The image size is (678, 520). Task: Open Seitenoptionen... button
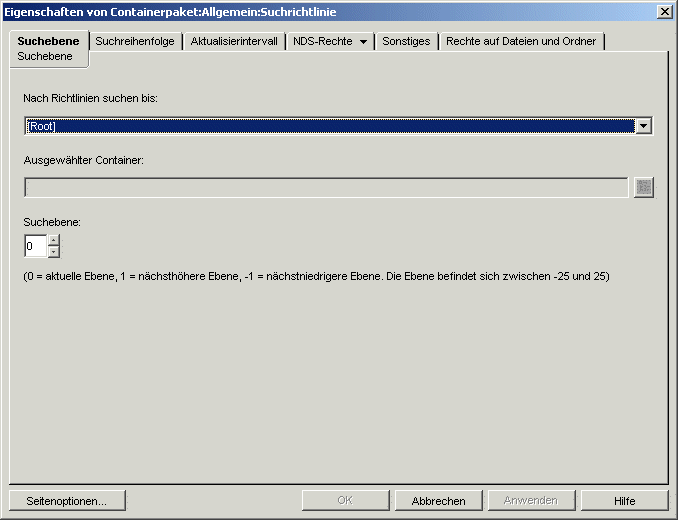pos(67,501)
